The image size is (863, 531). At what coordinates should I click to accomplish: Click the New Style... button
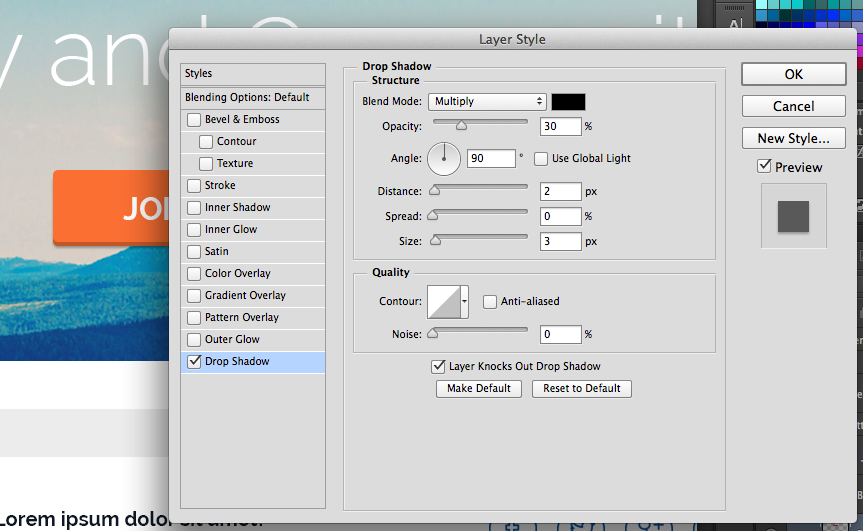tap(793, 138)
